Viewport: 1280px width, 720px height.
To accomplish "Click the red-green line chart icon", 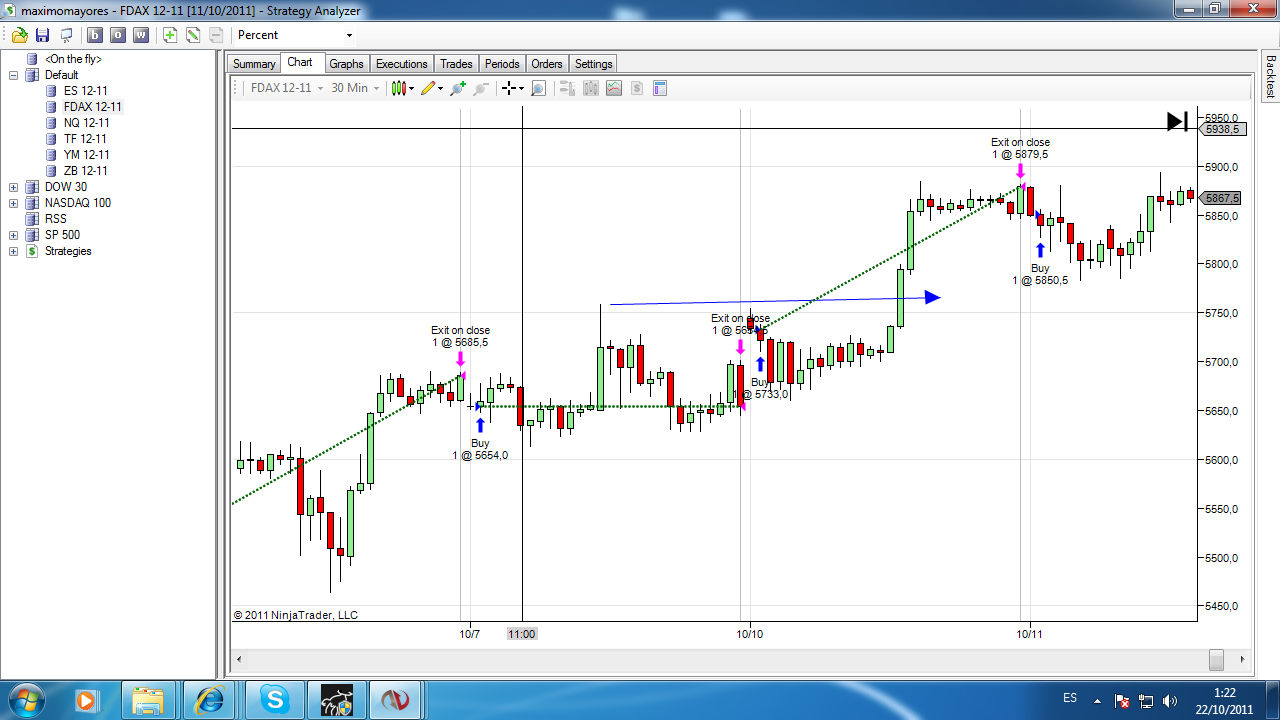I will [x=614, y=88].
